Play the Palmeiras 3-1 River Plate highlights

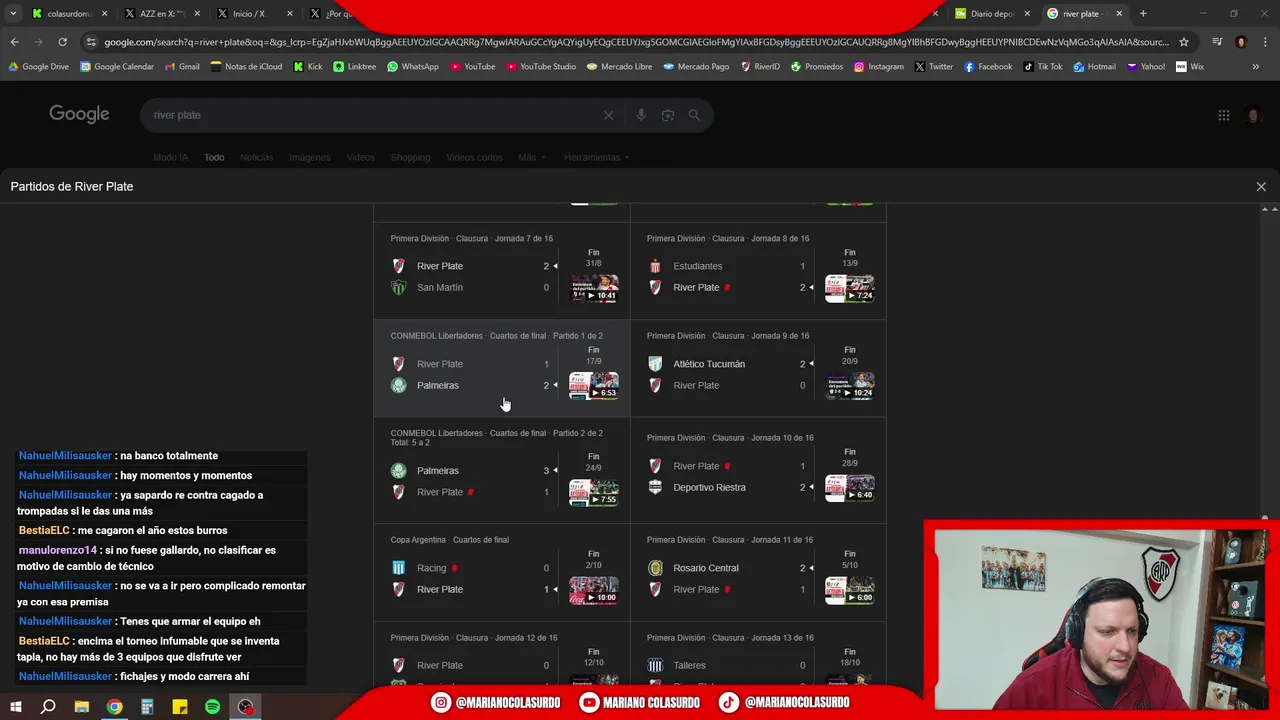tap(594, 493)
